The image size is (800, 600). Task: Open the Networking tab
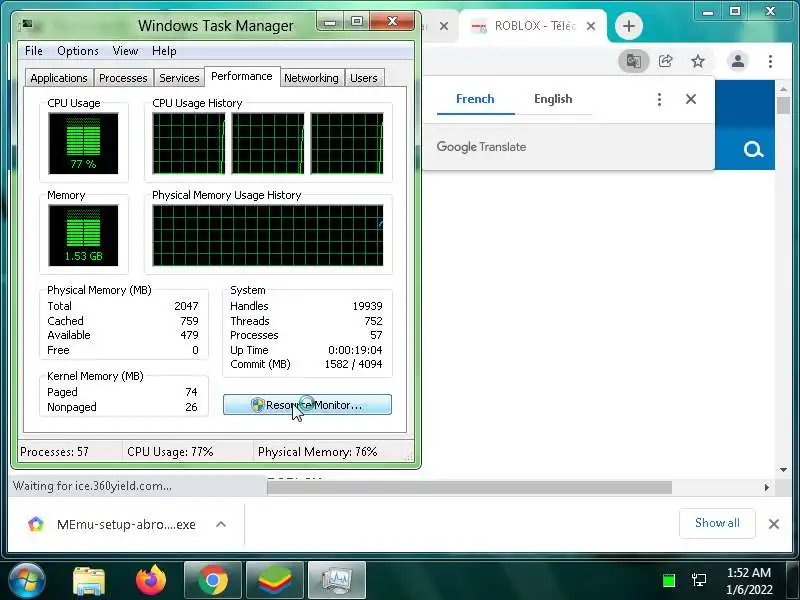point(311,78)
